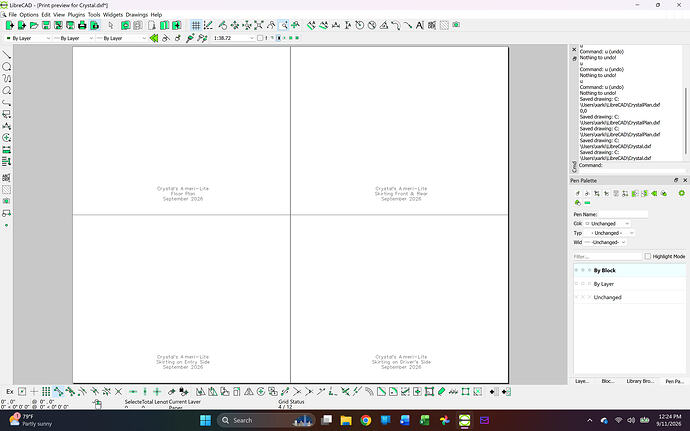Viewport: 690px width, 431px height.
Task: Open the line type By Layer dropdown
Action: tap(121, 38)
